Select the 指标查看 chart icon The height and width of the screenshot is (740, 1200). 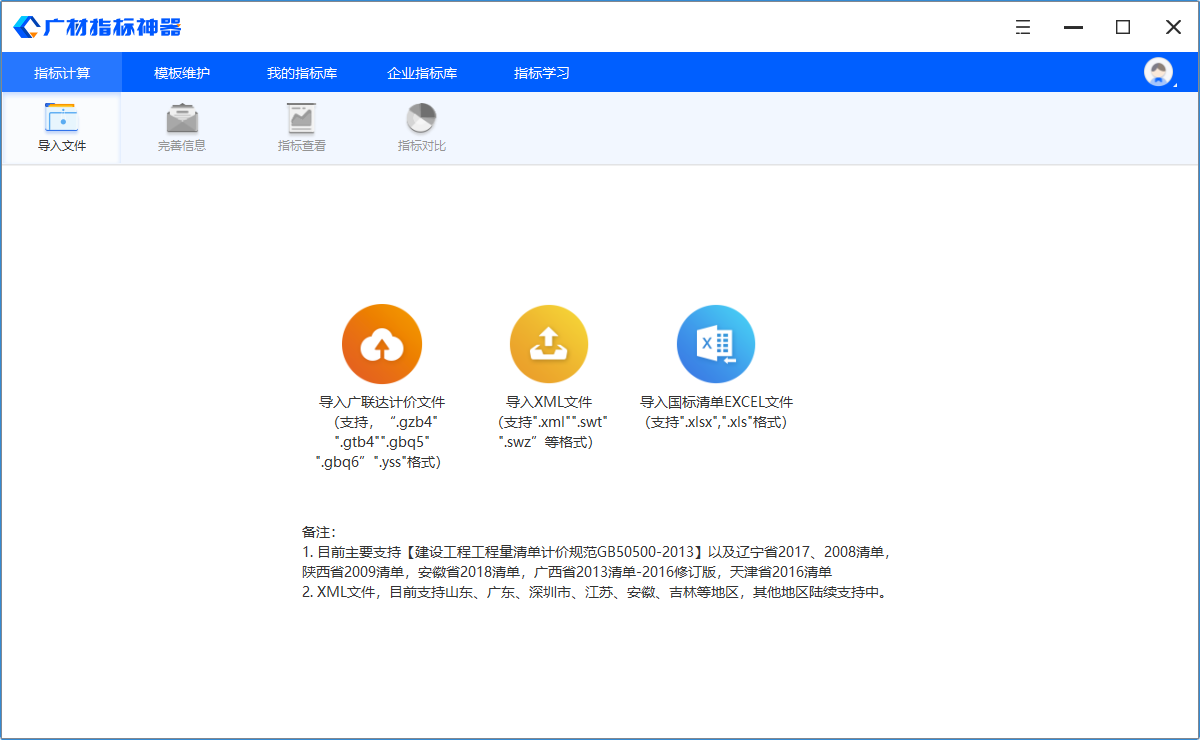coord(302,119)
